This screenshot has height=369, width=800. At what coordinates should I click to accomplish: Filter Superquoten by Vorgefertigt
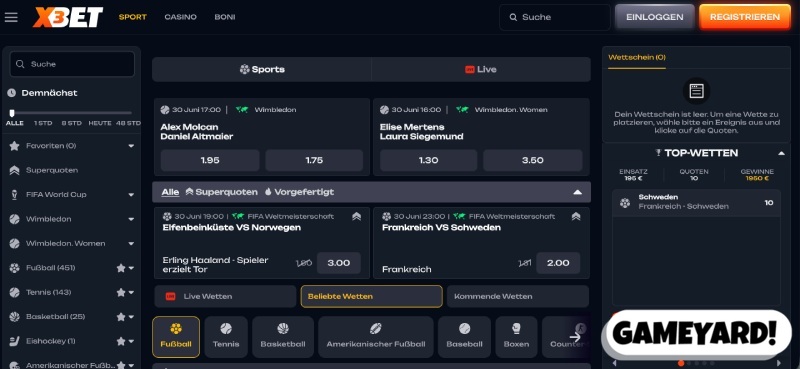click(x=299, y=192)
